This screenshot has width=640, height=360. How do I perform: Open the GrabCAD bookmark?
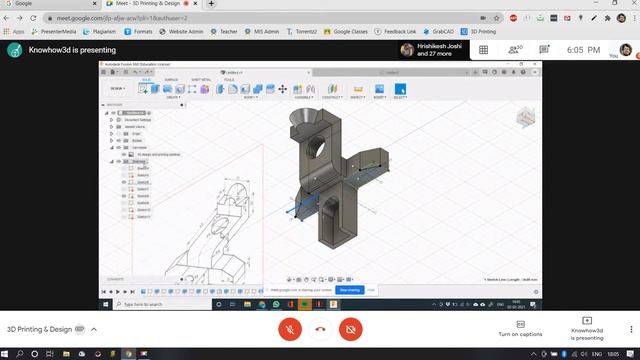(x=438, y=31)
